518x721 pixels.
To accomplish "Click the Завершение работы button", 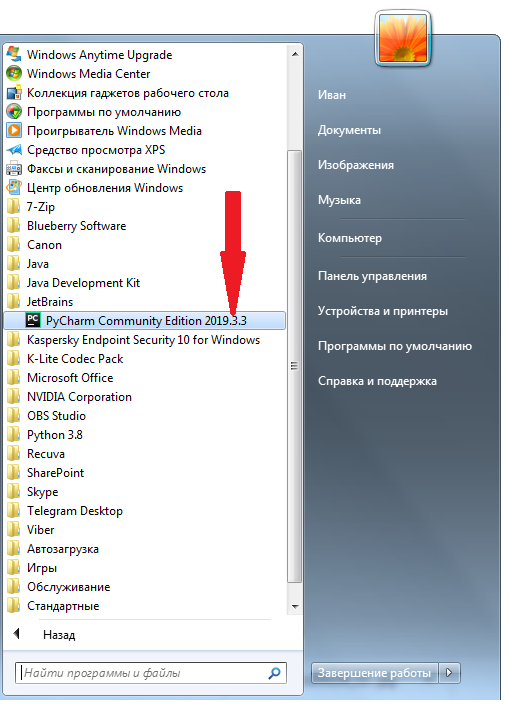I will pyautogui.click(x=374, y=673).
